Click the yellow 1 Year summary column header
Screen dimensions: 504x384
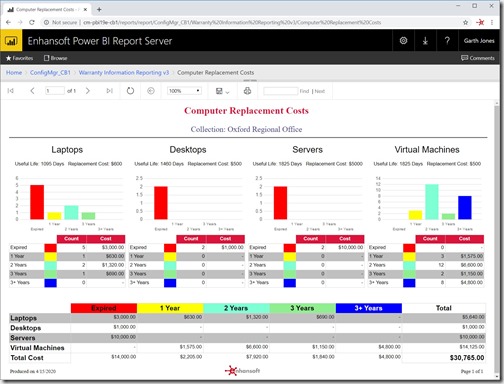(x=170, y=308)
